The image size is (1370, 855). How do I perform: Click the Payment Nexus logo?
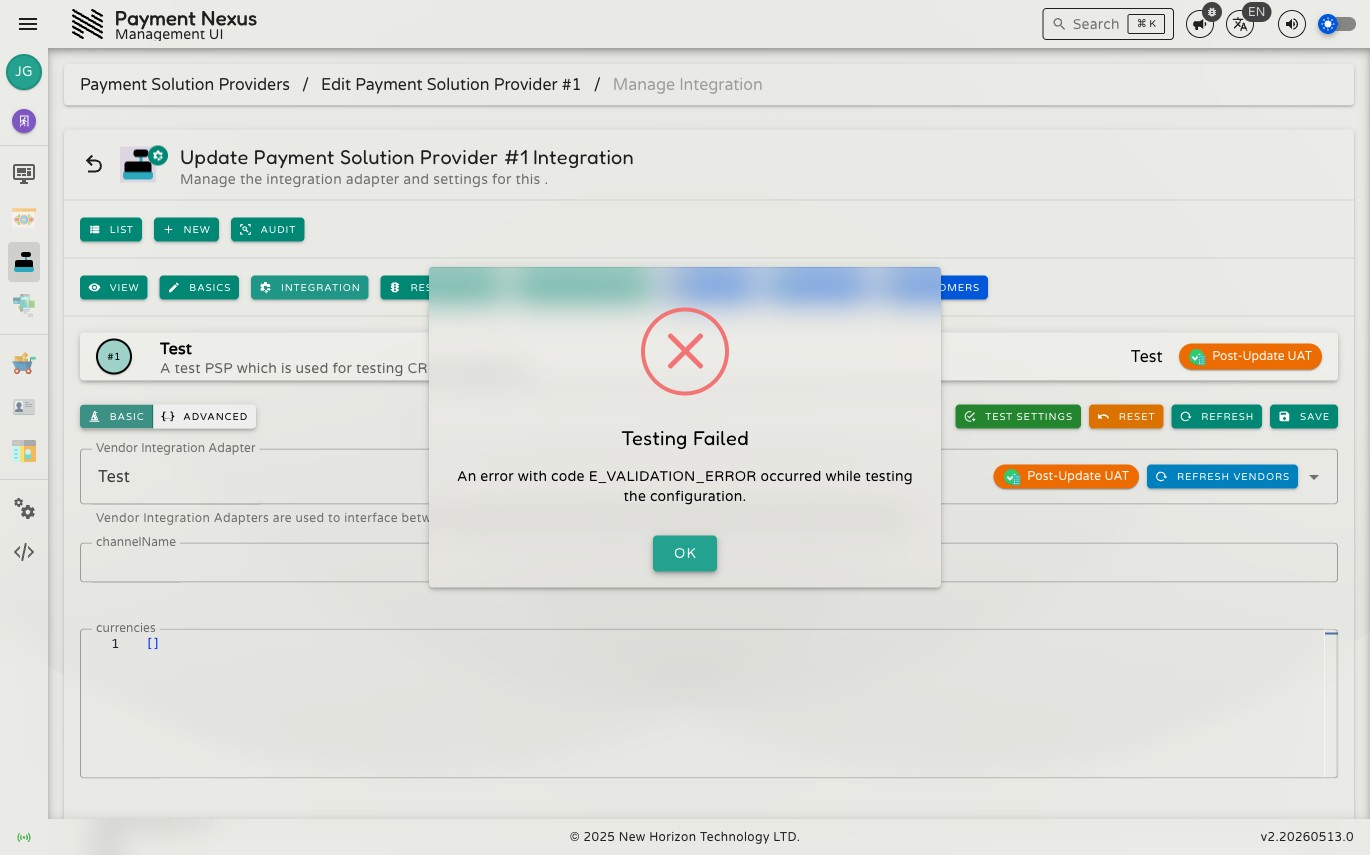click(x=88, y=24)
